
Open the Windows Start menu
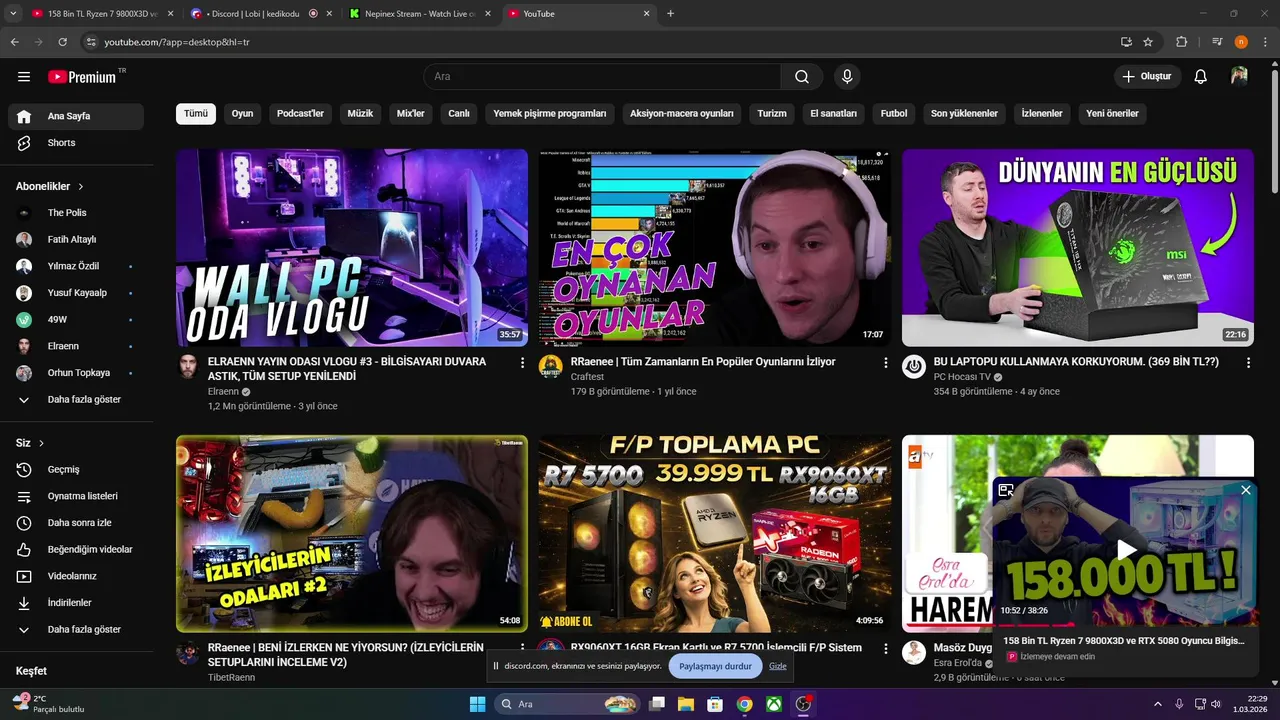[x=477, y=704]
